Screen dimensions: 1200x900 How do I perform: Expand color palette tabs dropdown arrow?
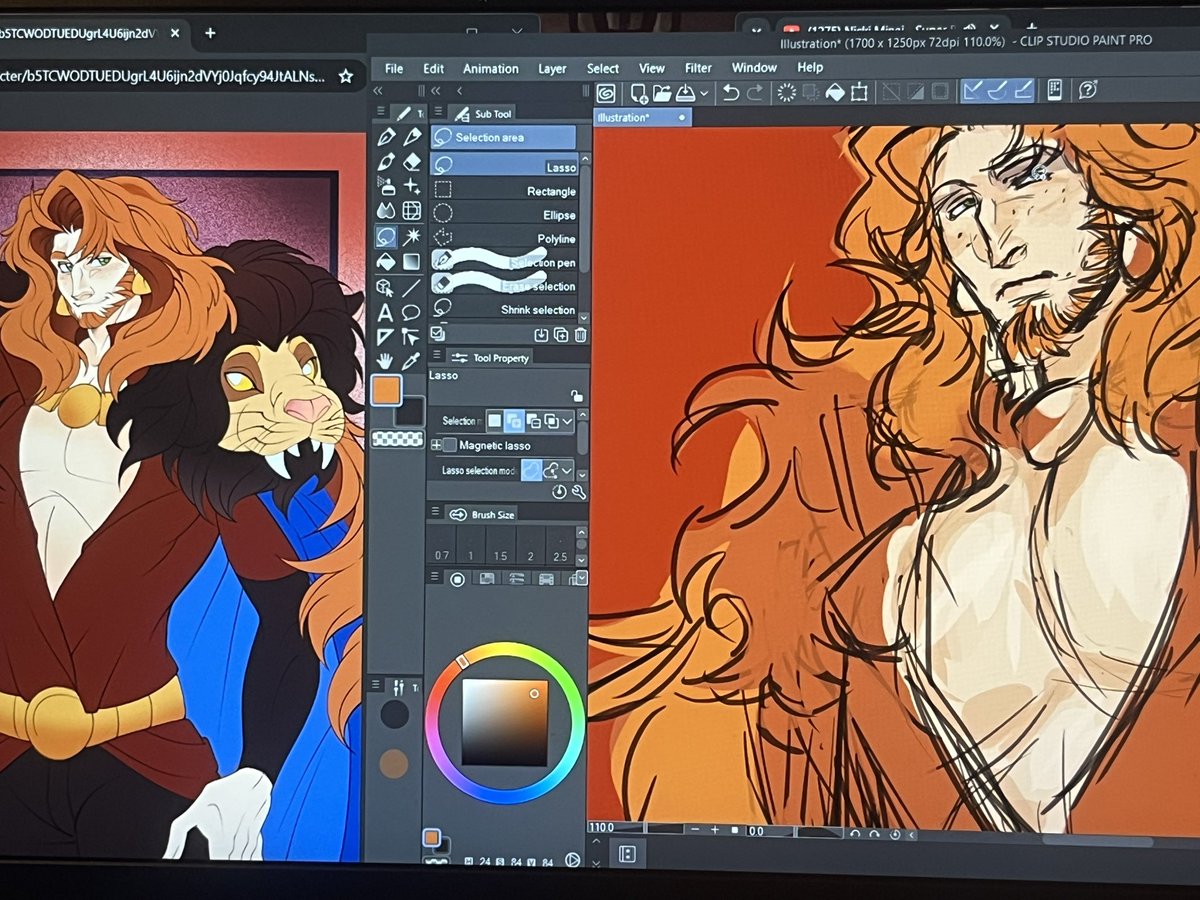[x=582, y=578]
